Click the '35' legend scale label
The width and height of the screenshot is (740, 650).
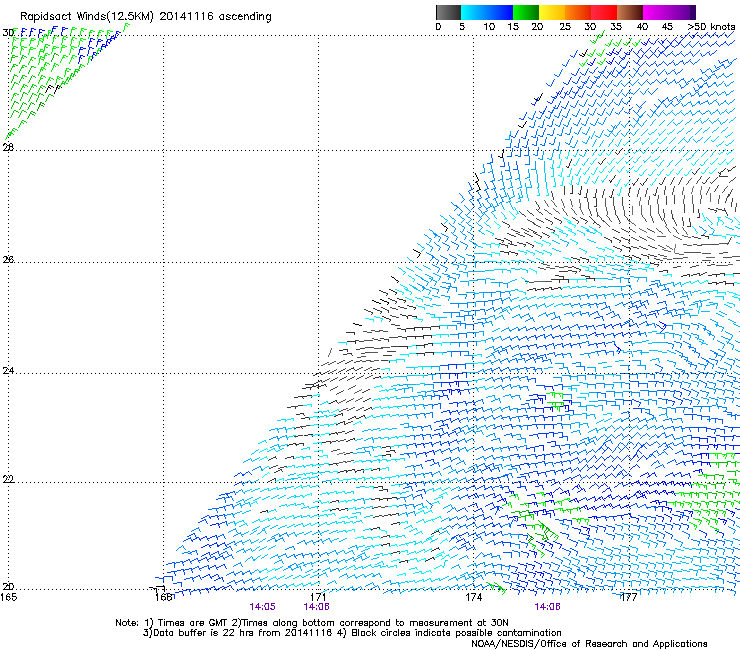pyautogui.click(x=616, y=27)
